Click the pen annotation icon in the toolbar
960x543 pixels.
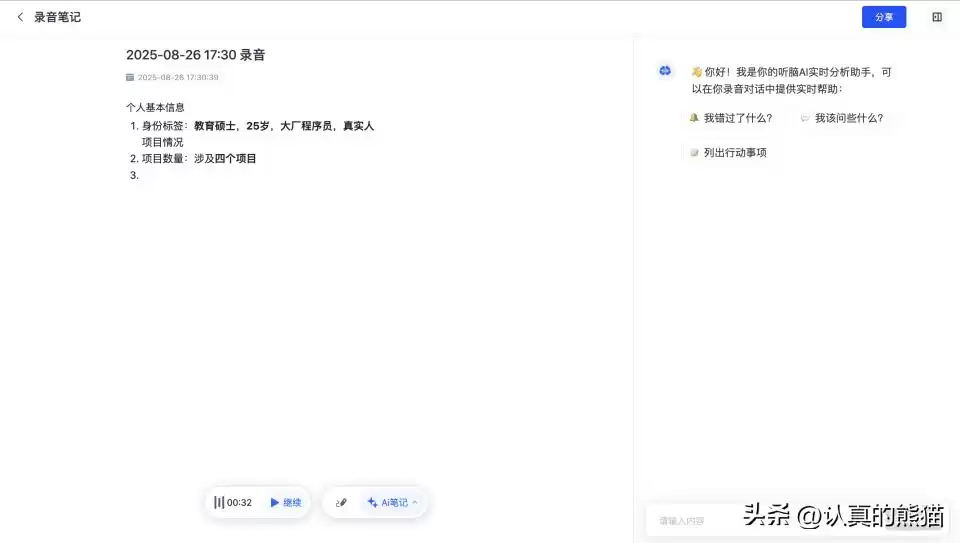[341, 503]
